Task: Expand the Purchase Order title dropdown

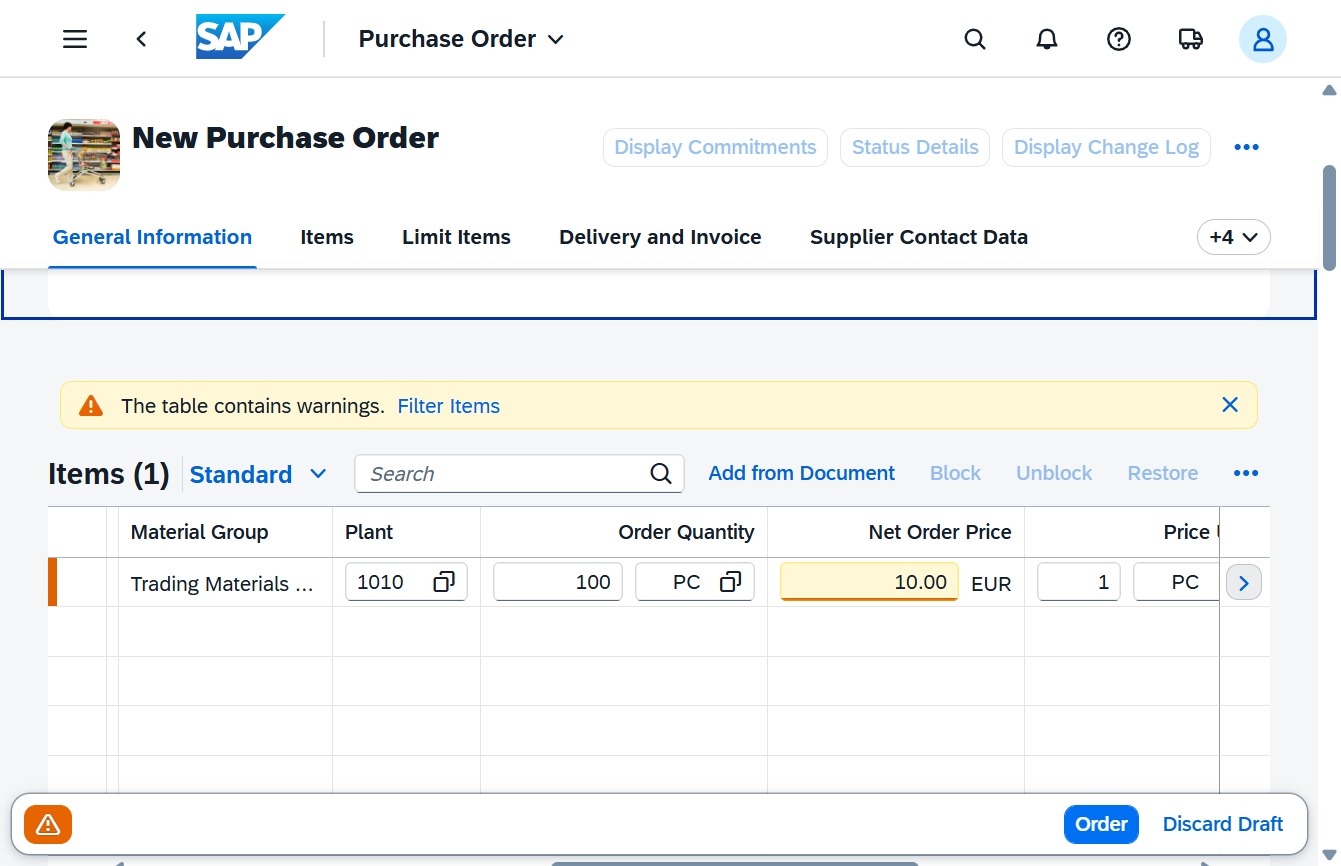Action: tap(556, 39)
